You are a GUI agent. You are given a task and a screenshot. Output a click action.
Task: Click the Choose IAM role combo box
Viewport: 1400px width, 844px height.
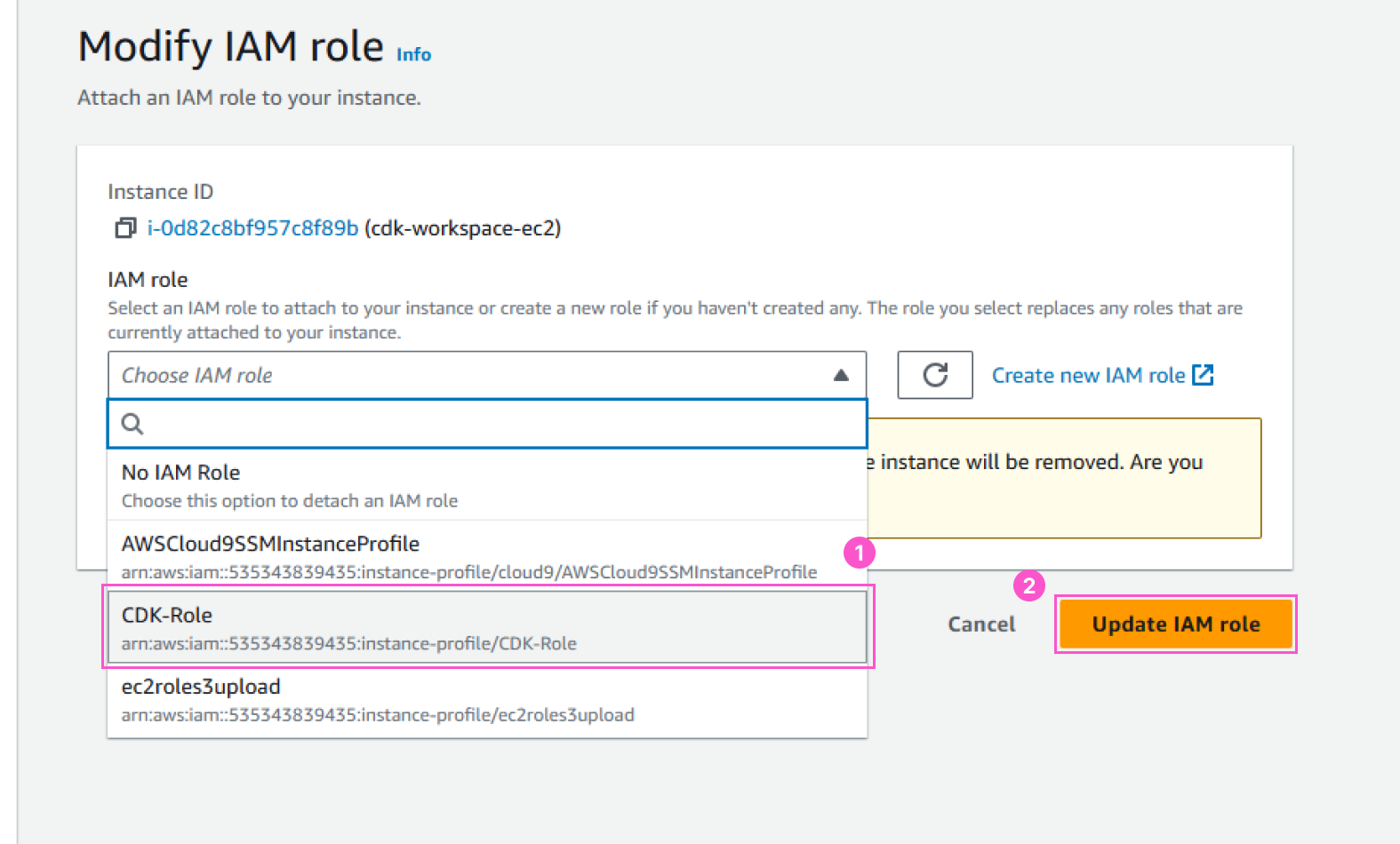471,376
